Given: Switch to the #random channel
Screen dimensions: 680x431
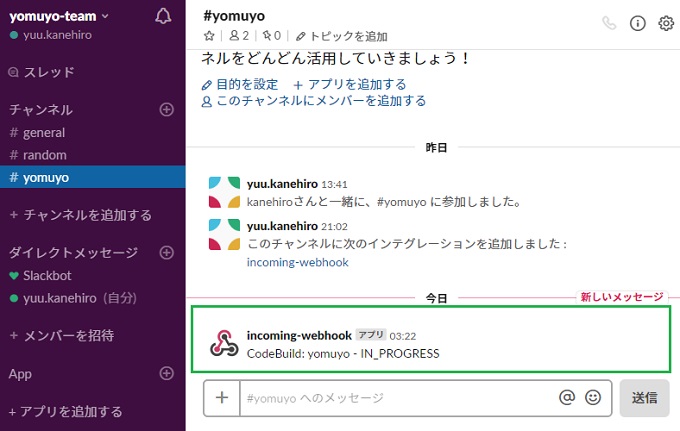Looking at the screenshot, I should [92, 155].
